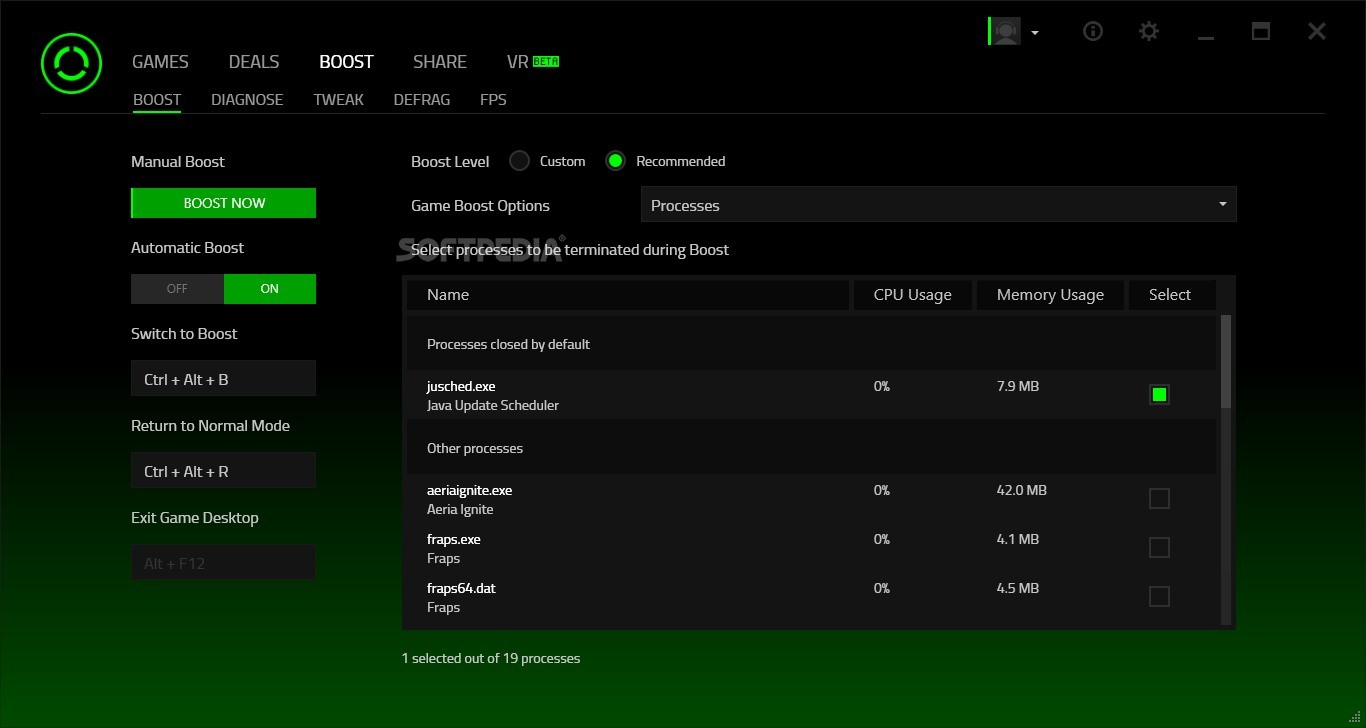
Task: Open the GAMES tab
Action: (160, 62)
